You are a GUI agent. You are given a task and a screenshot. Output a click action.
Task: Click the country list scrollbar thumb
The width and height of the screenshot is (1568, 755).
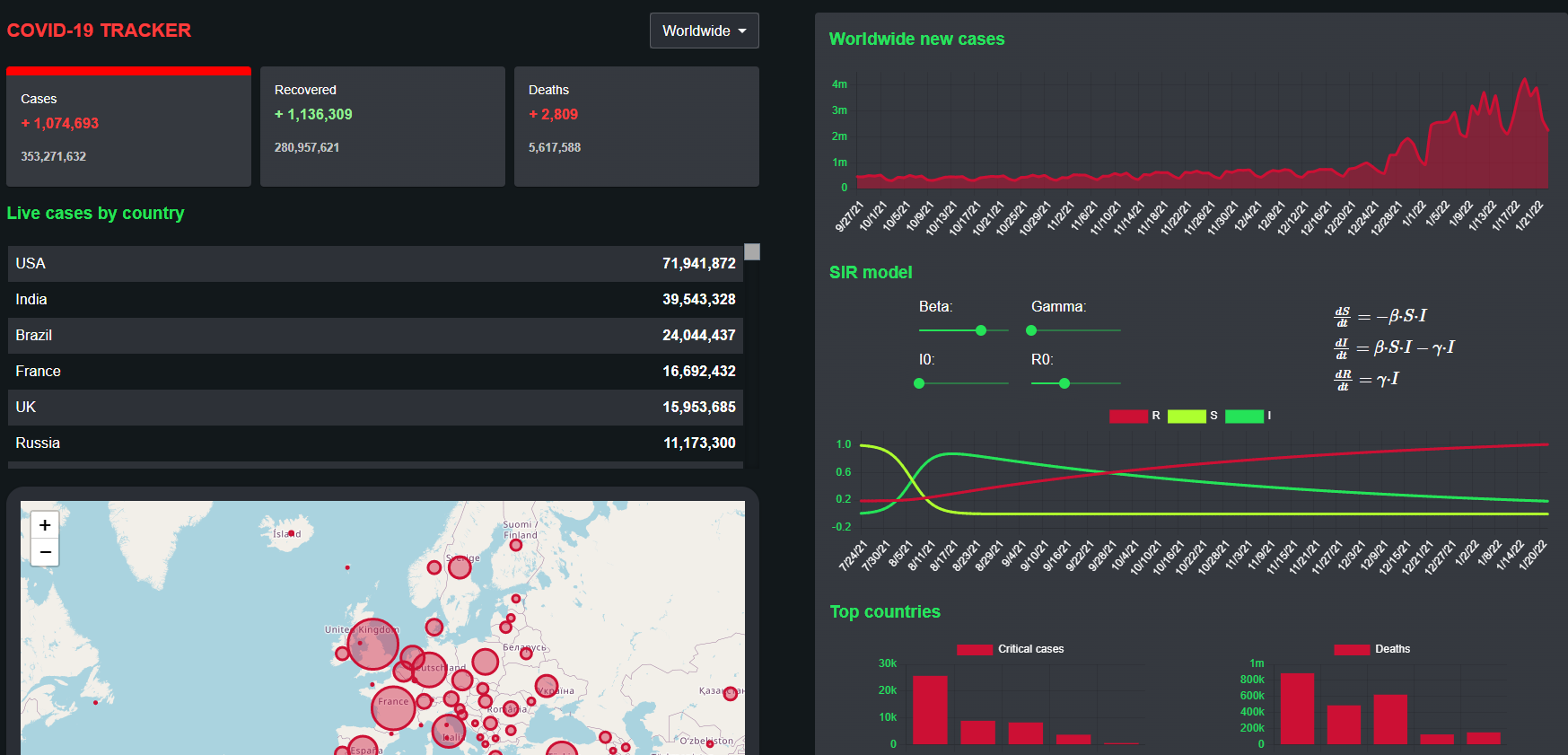(752, 252)
